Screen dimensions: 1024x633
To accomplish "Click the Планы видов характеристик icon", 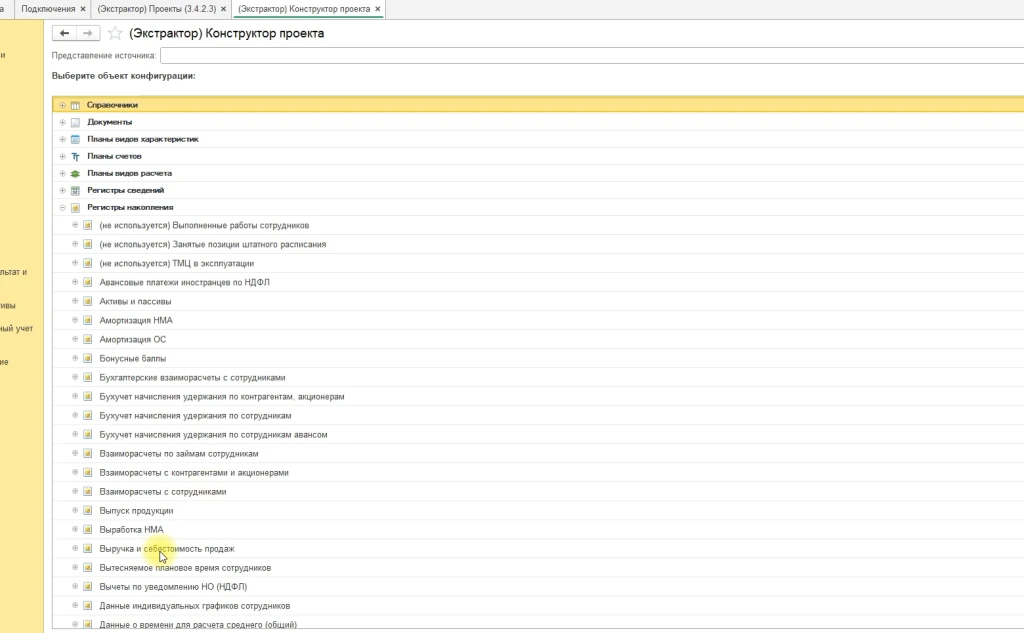I will pyautogui.click(x=75, y=139).
